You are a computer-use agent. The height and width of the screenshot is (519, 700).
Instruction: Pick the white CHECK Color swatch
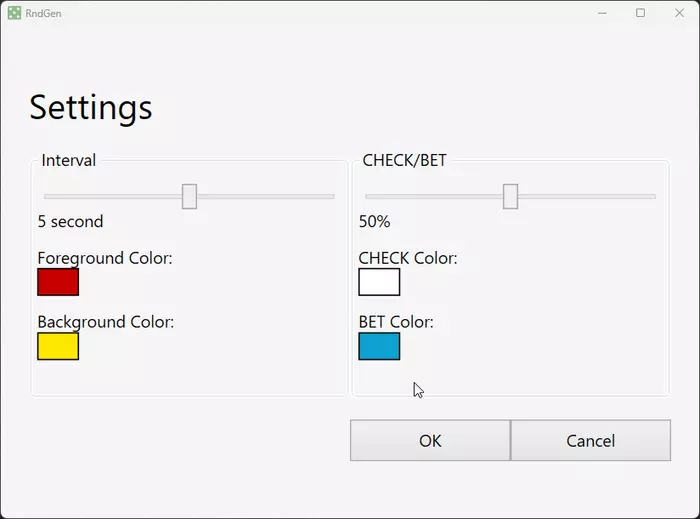379,282
